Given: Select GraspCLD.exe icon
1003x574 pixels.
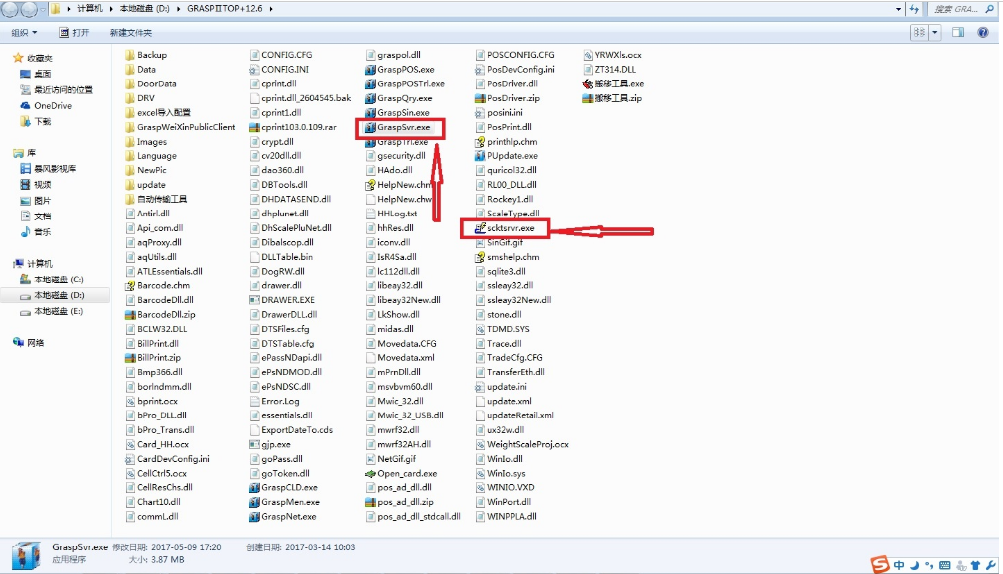Looking at the screenshot, I should [254, 488].
